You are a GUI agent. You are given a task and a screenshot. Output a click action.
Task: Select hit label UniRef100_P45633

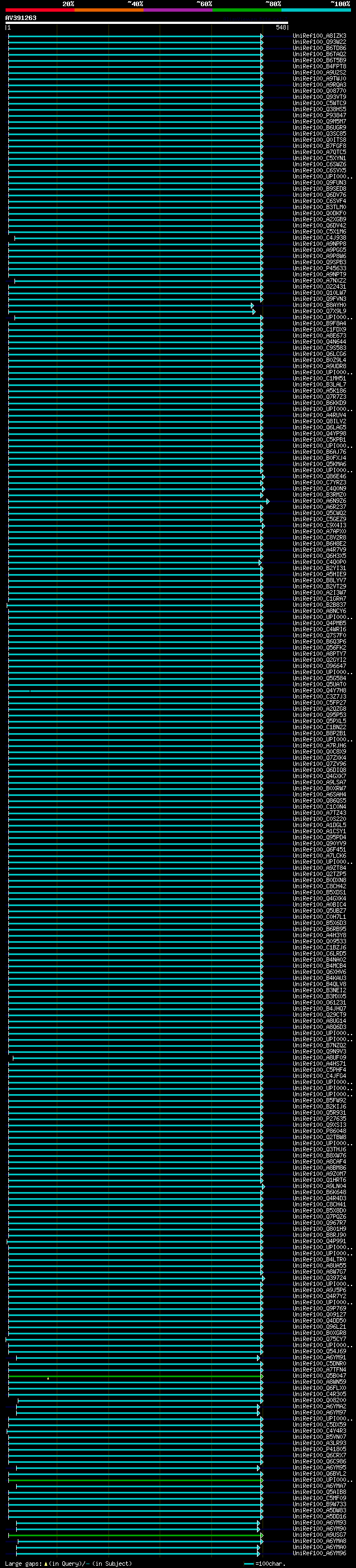(319, 269)
